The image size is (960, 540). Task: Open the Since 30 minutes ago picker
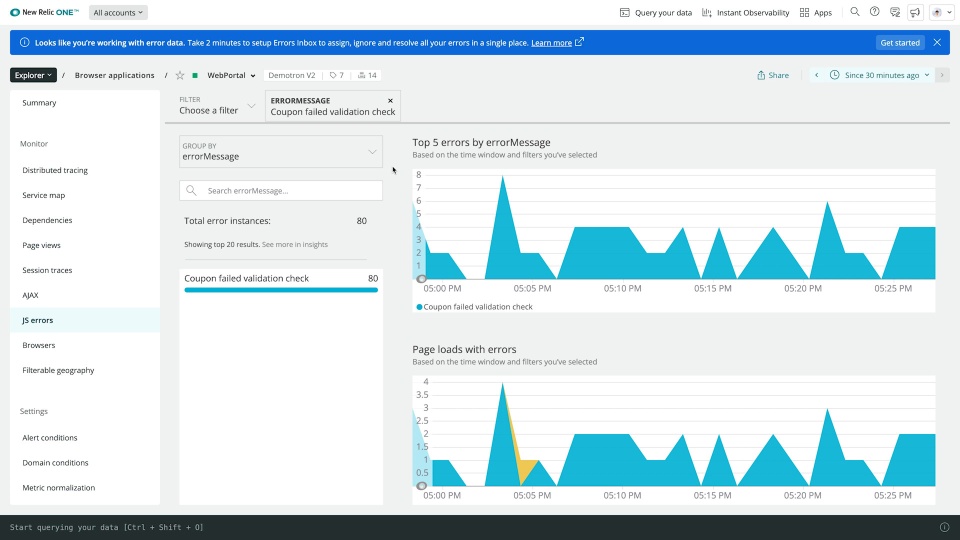(882, 75)
